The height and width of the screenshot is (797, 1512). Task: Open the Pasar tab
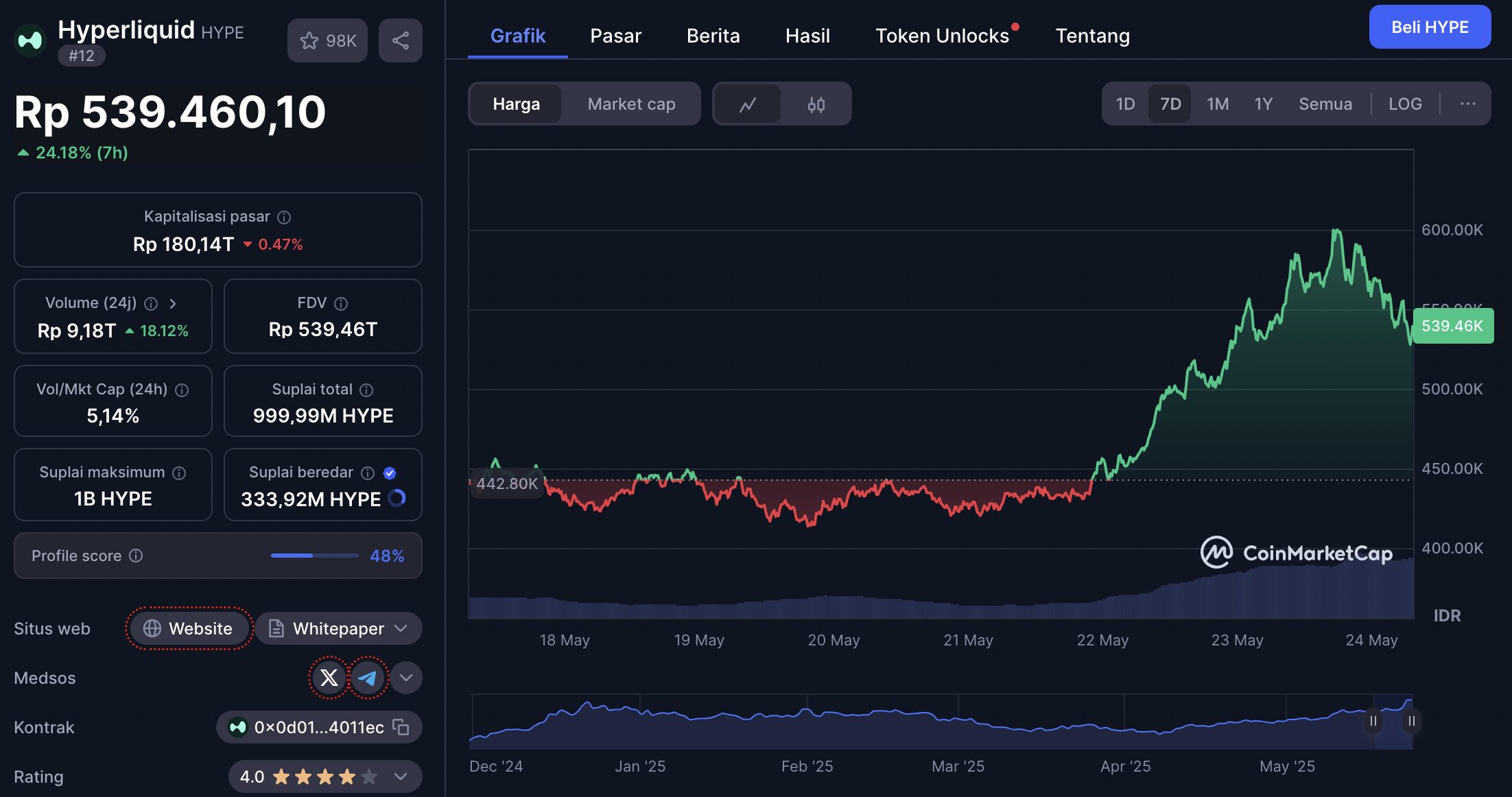(615, 36)
